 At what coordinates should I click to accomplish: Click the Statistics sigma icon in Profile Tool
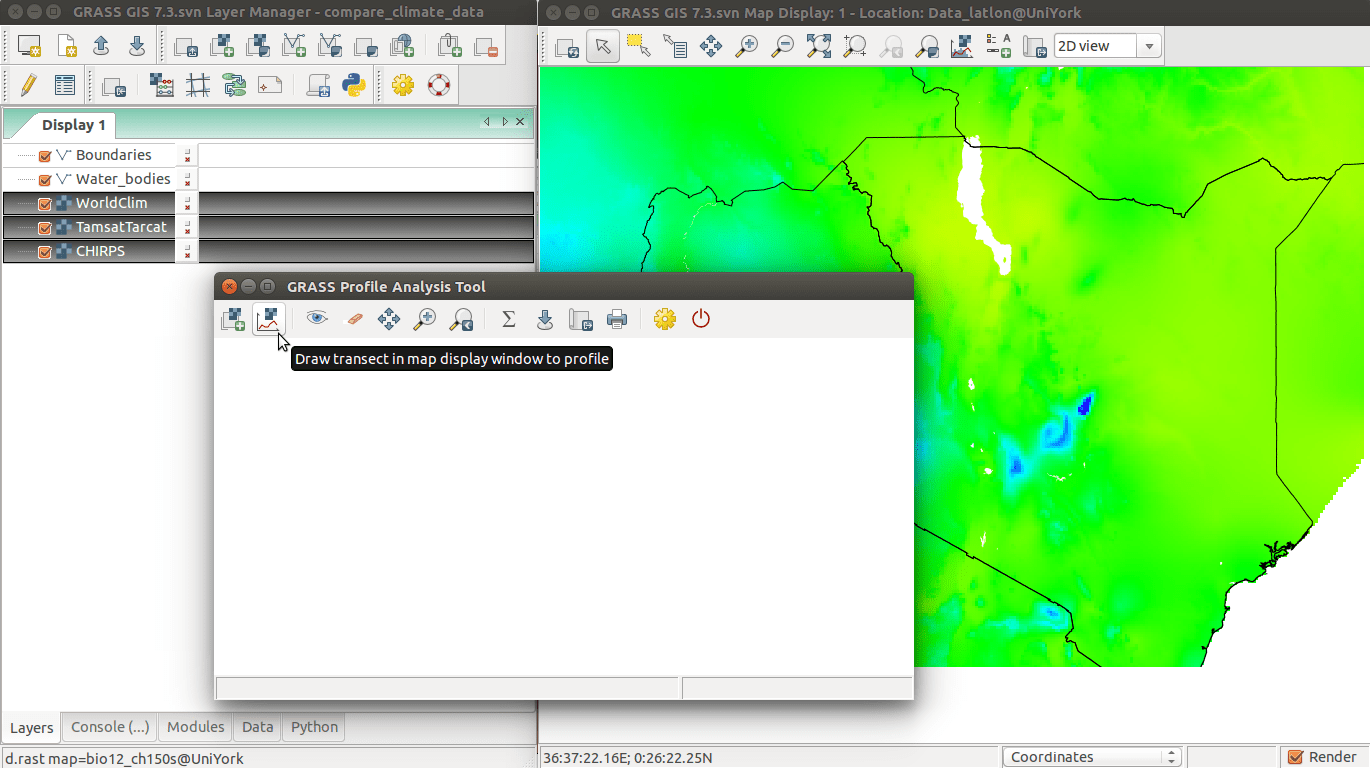[508, 318]
